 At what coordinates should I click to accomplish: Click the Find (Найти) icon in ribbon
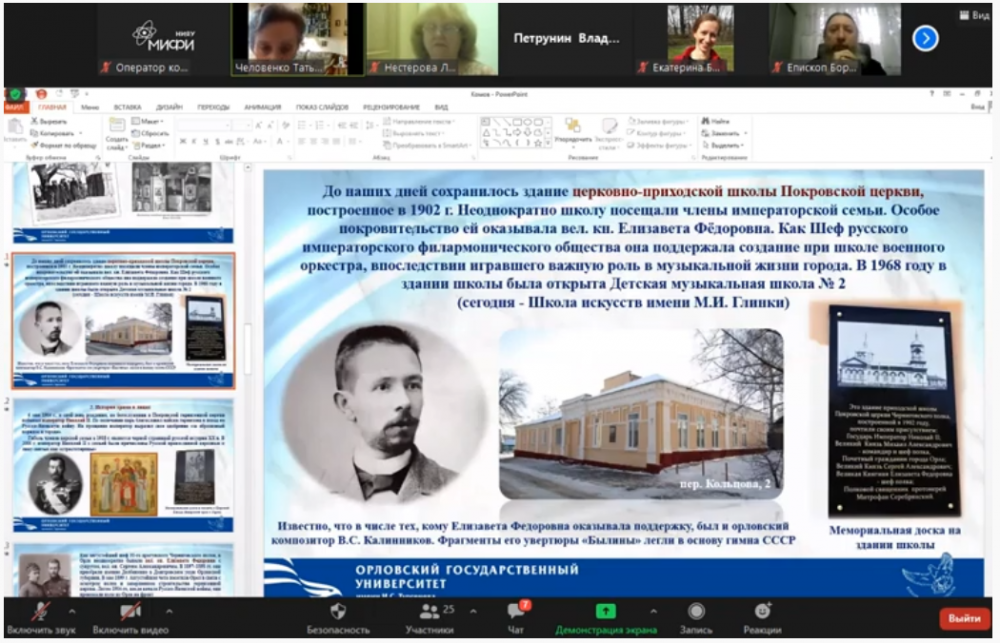coord(705,121)
